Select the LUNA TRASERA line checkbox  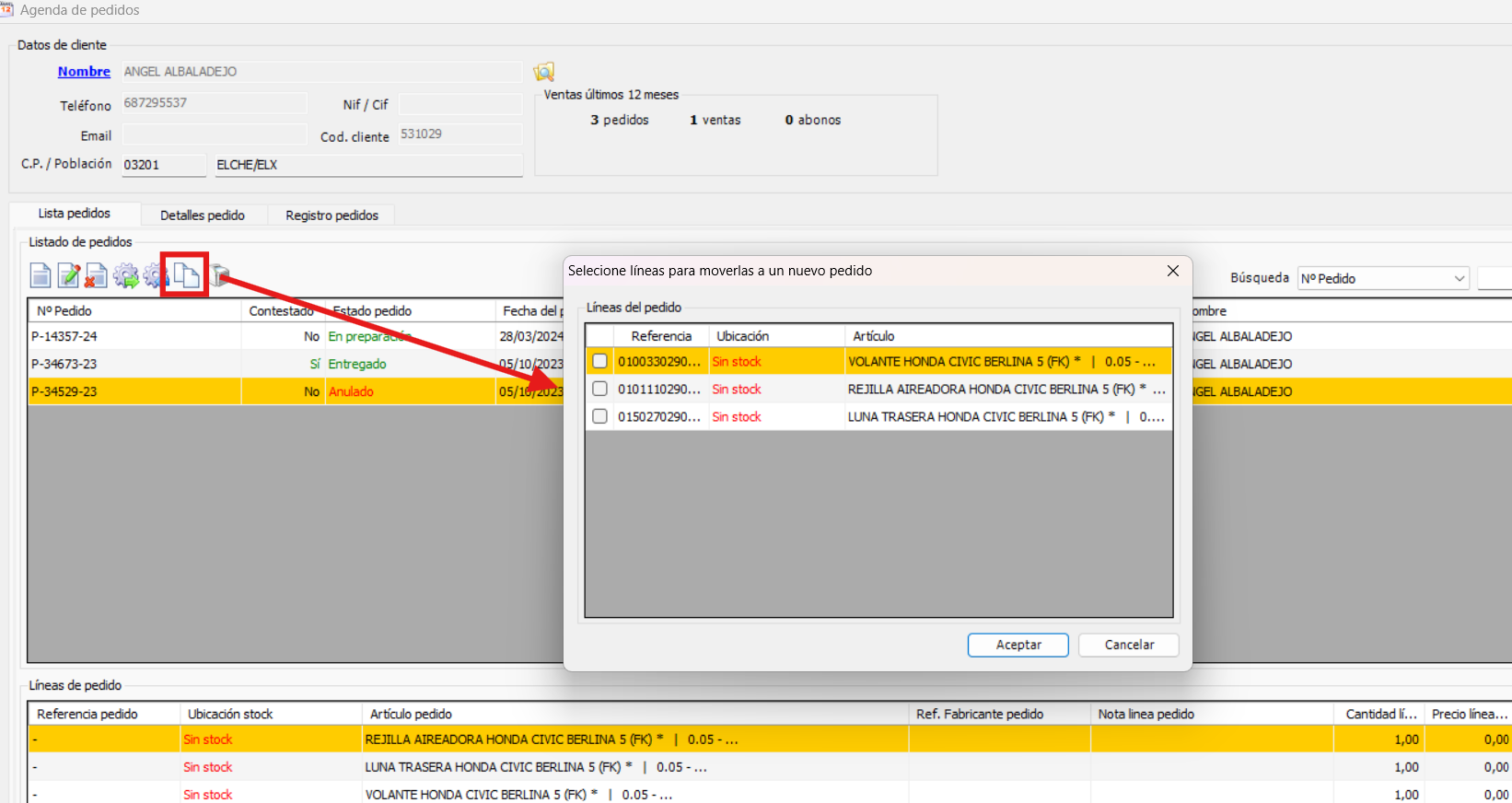[x=600, y=416]
